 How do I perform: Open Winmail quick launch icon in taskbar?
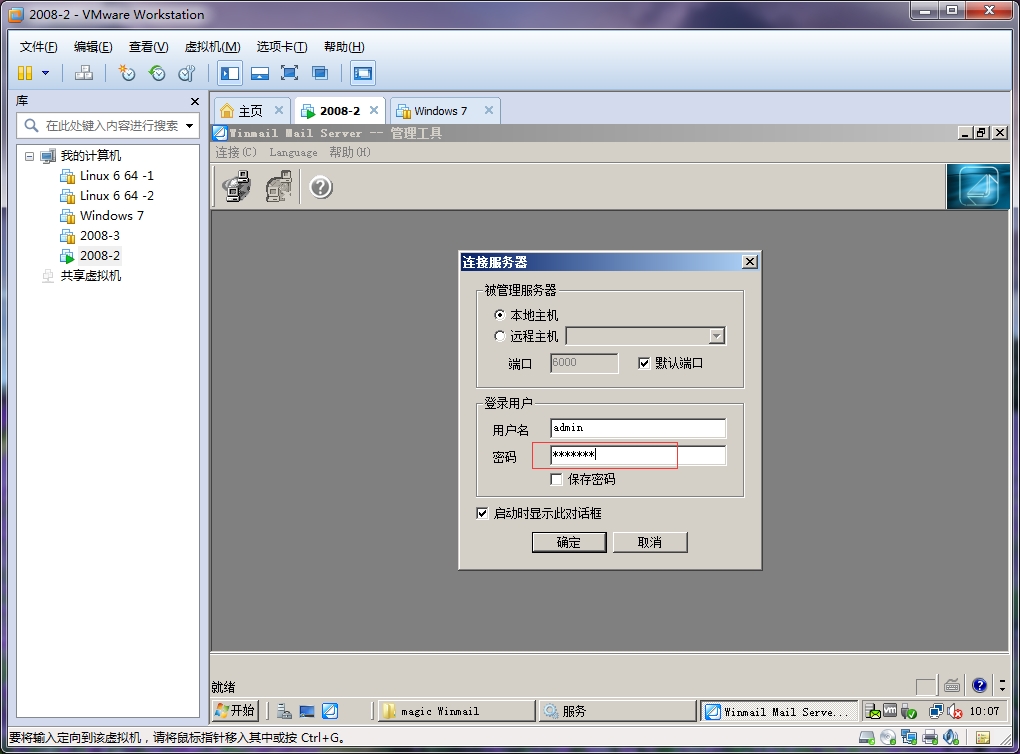coord(330,711)
